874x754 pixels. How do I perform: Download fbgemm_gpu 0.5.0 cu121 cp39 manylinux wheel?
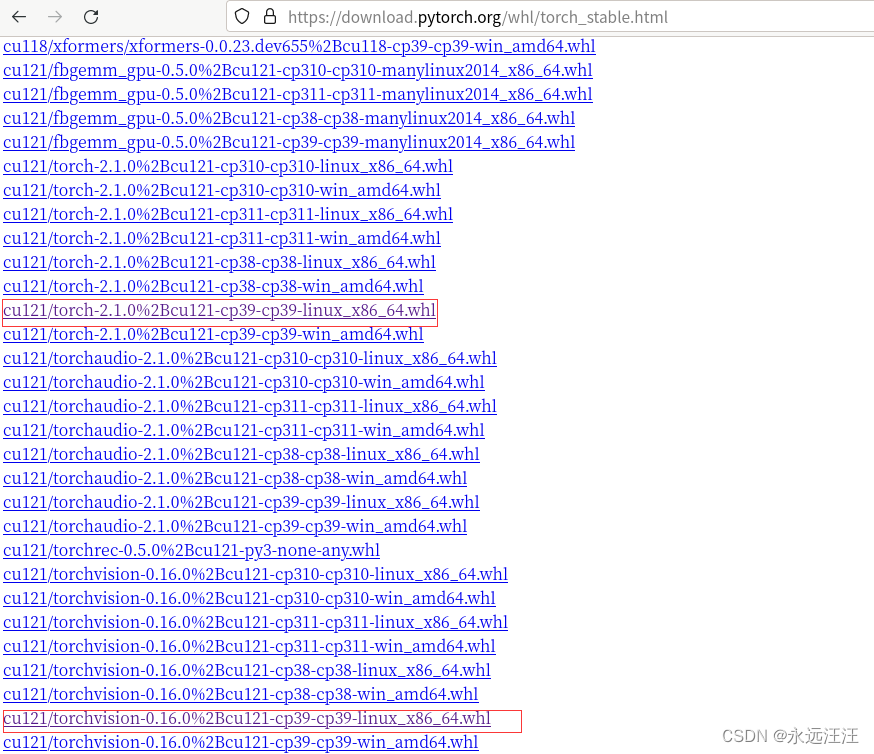pos(289,142)
